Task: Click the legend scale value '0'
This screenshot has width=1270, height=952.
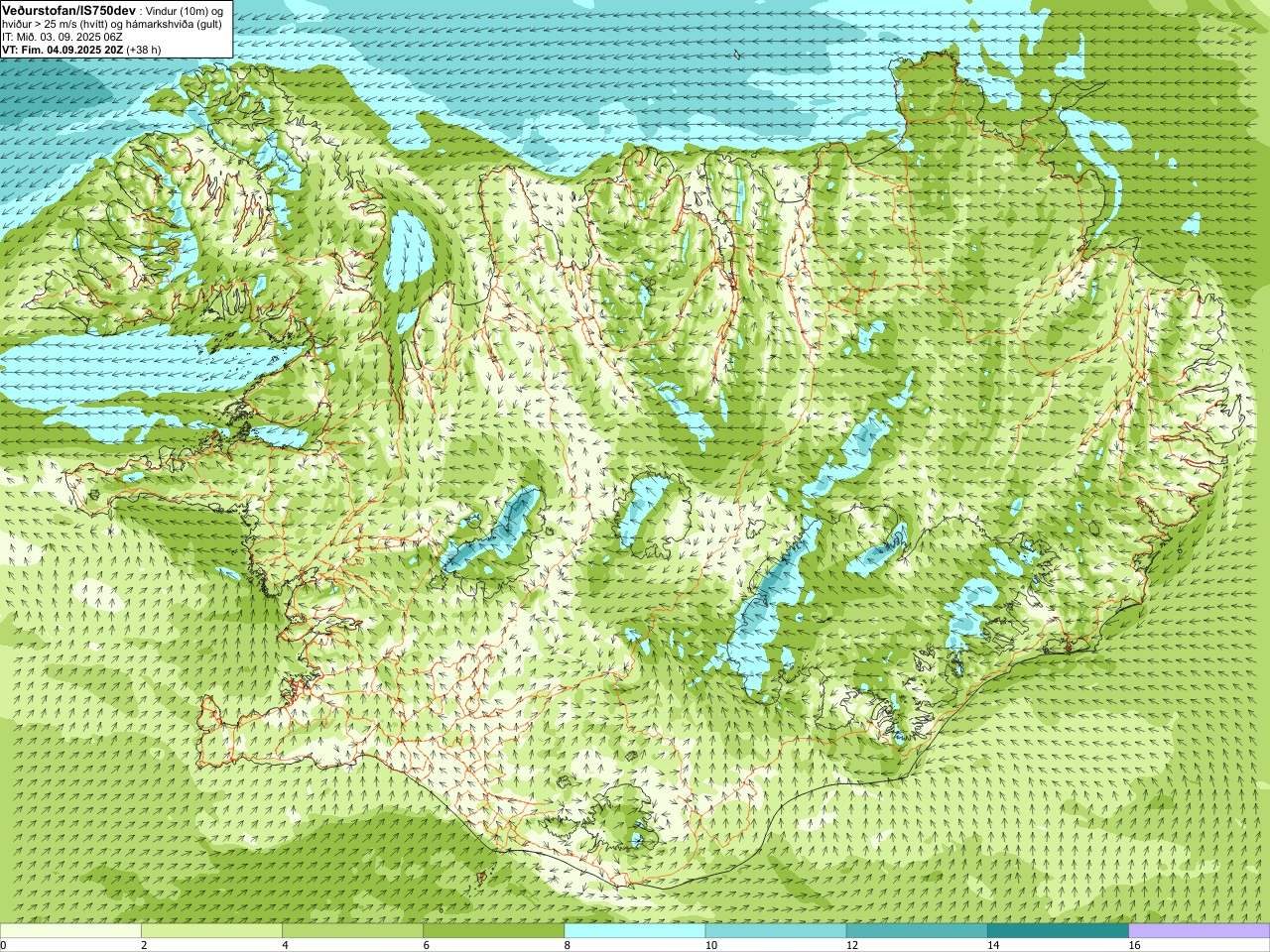Action: [4, 945]
